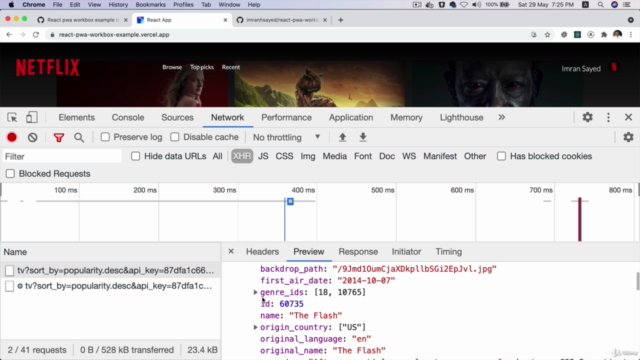
Task: Close the request details pane
Action: (x=231, y=251)
